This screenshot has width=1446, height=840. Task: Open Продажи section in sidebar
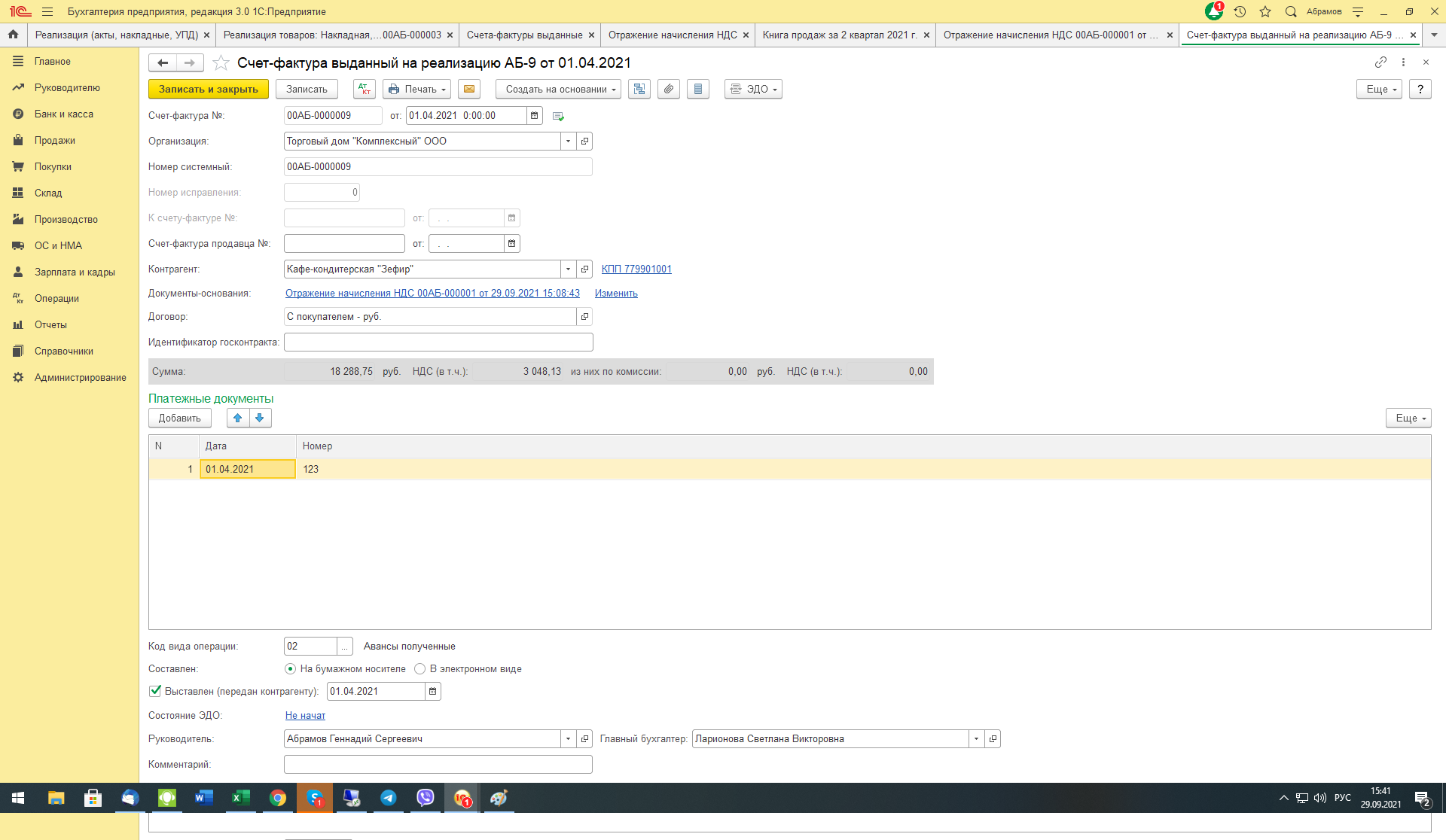tap(54, 141)
